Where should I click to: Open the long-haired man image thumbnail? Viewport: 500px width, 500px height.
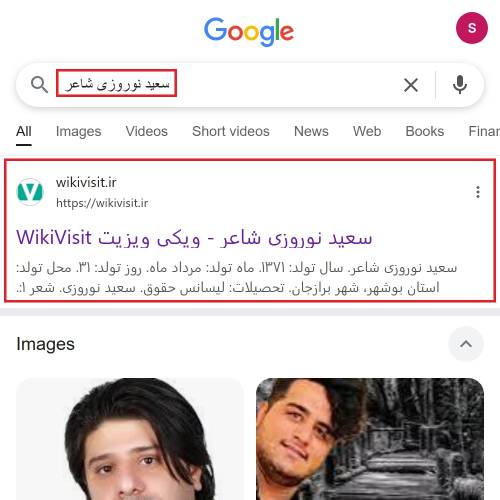(130, 439)
